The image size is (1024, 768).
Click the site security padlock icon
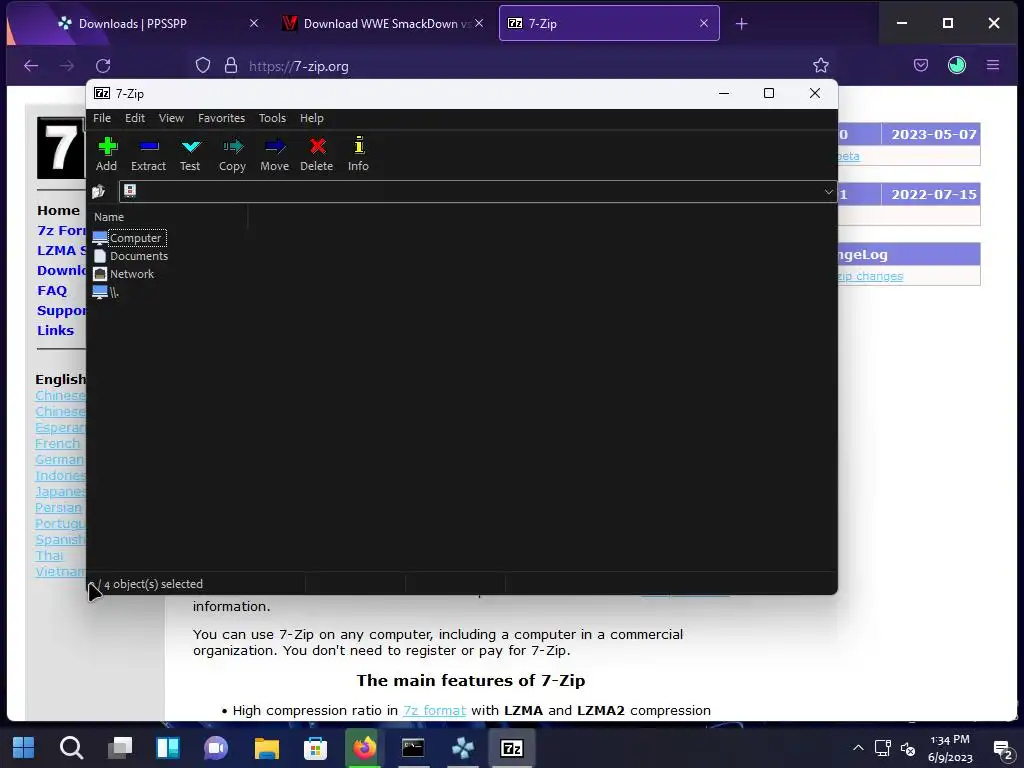tap(231, 65)
